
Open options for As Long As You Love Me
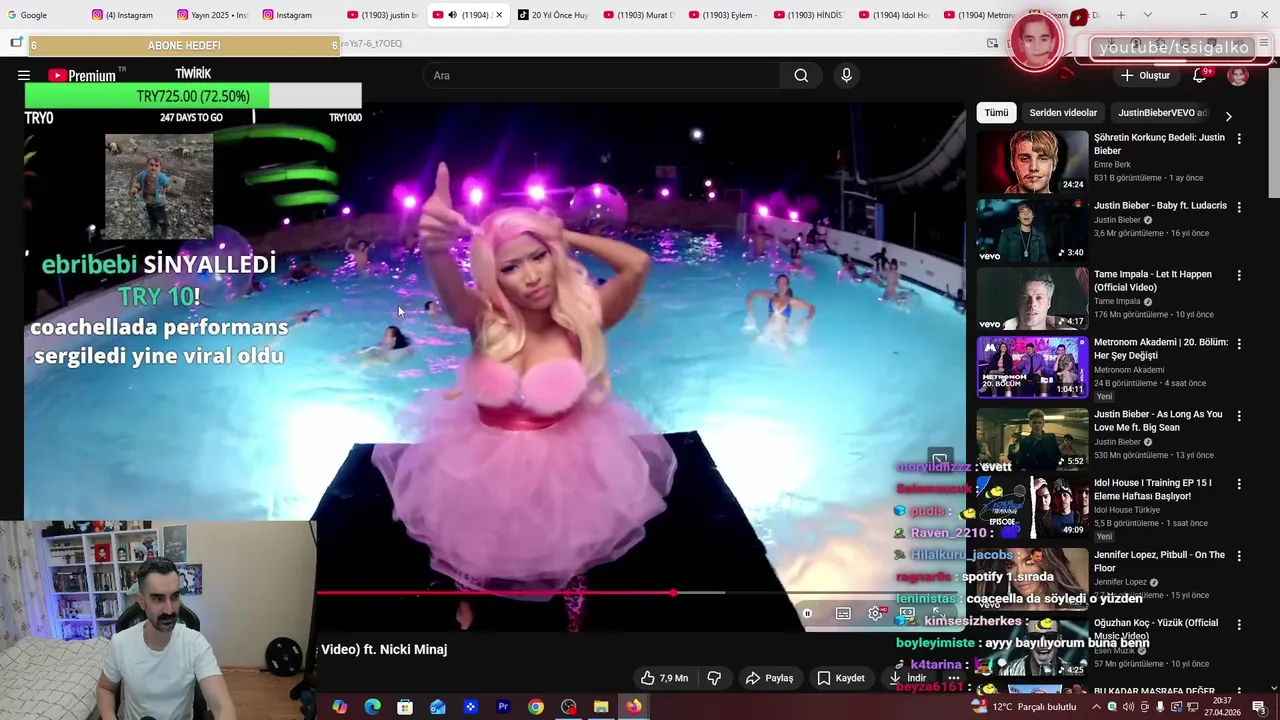click(x=1239, y=415)
